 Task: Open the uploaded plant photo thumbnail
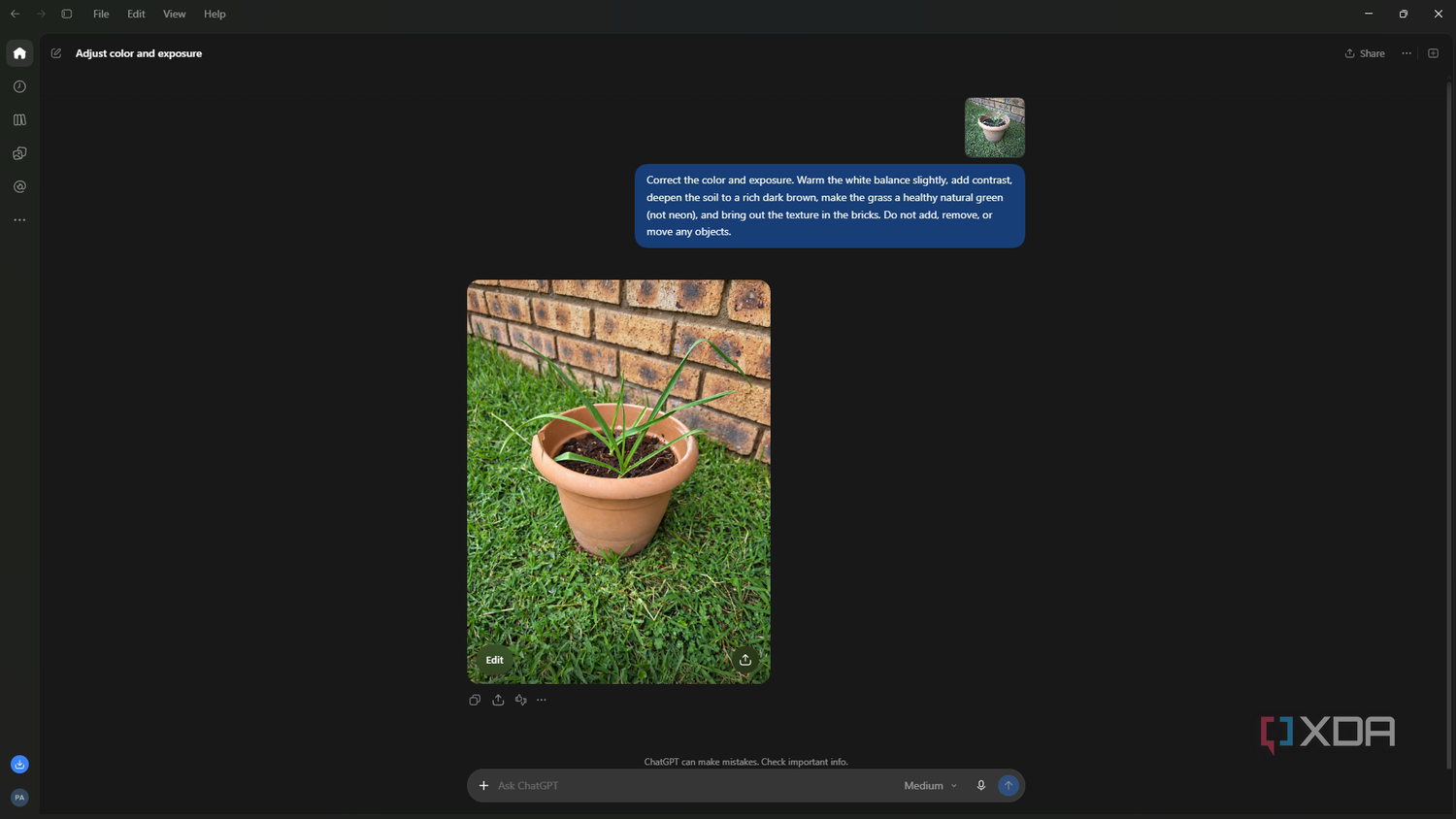[x=995, y=127]
